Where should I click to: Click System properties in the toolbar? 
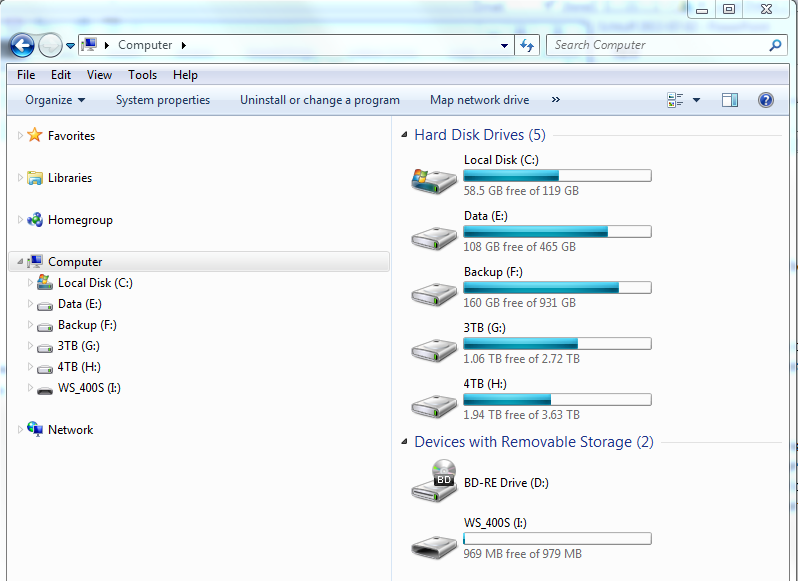163,100
